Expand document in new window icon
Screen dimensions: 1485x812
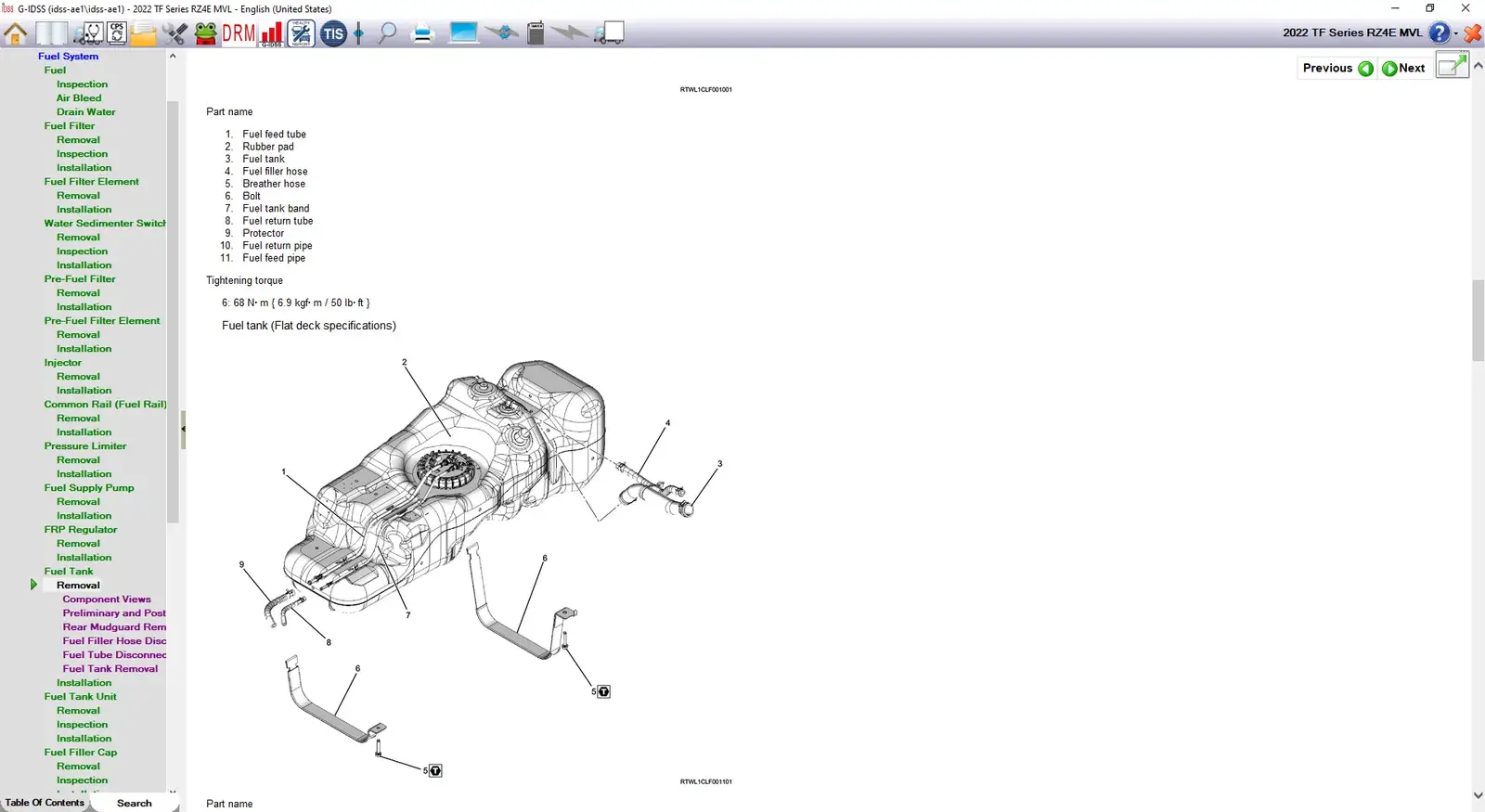coord(1452,66)
